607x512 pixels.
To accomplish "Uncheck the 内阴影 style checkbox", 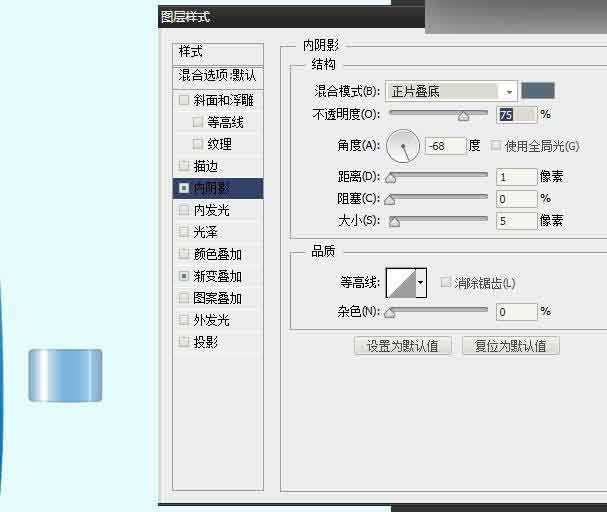I will click(184, 188).
